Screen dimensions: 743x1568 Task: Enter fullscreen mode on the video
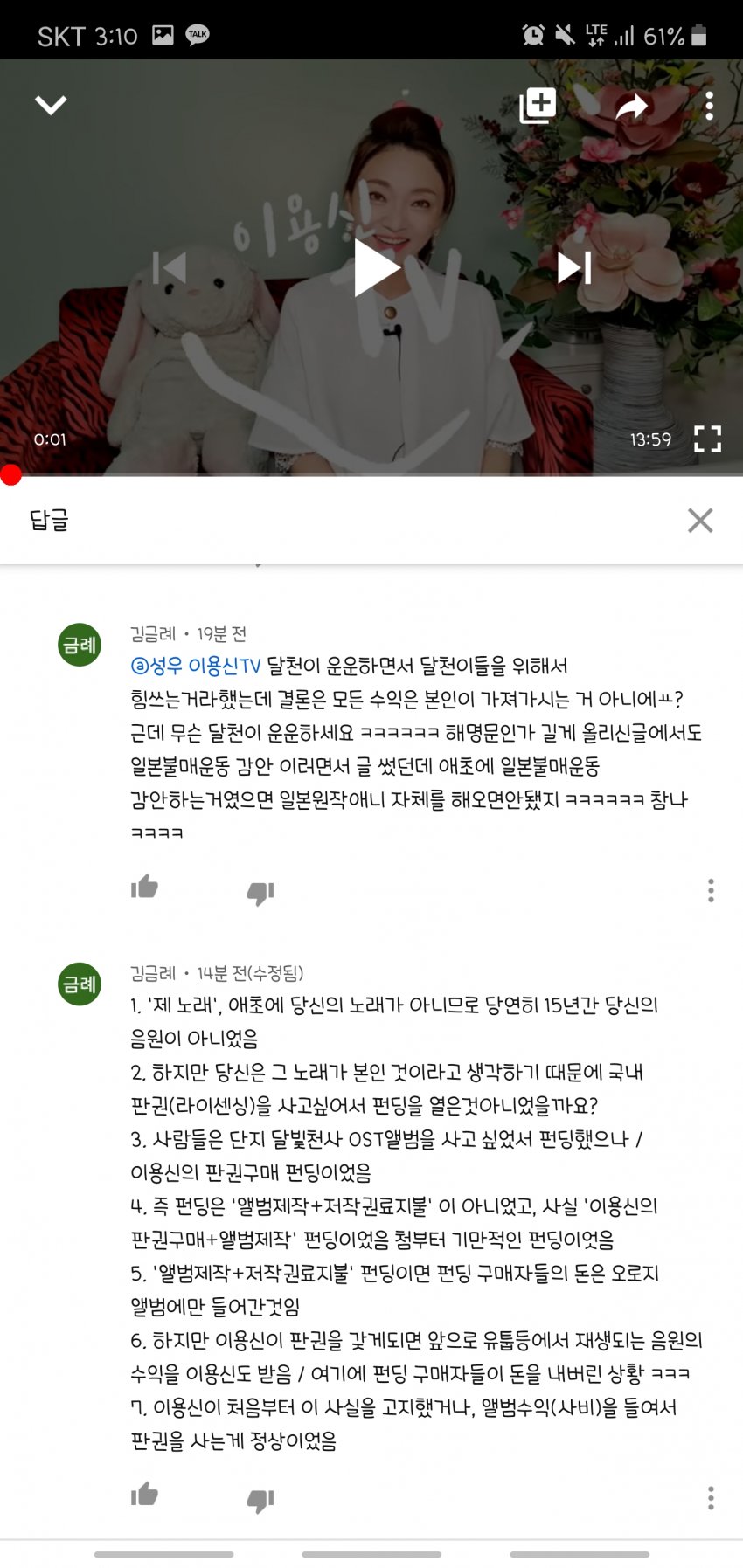tap(707, 439)
